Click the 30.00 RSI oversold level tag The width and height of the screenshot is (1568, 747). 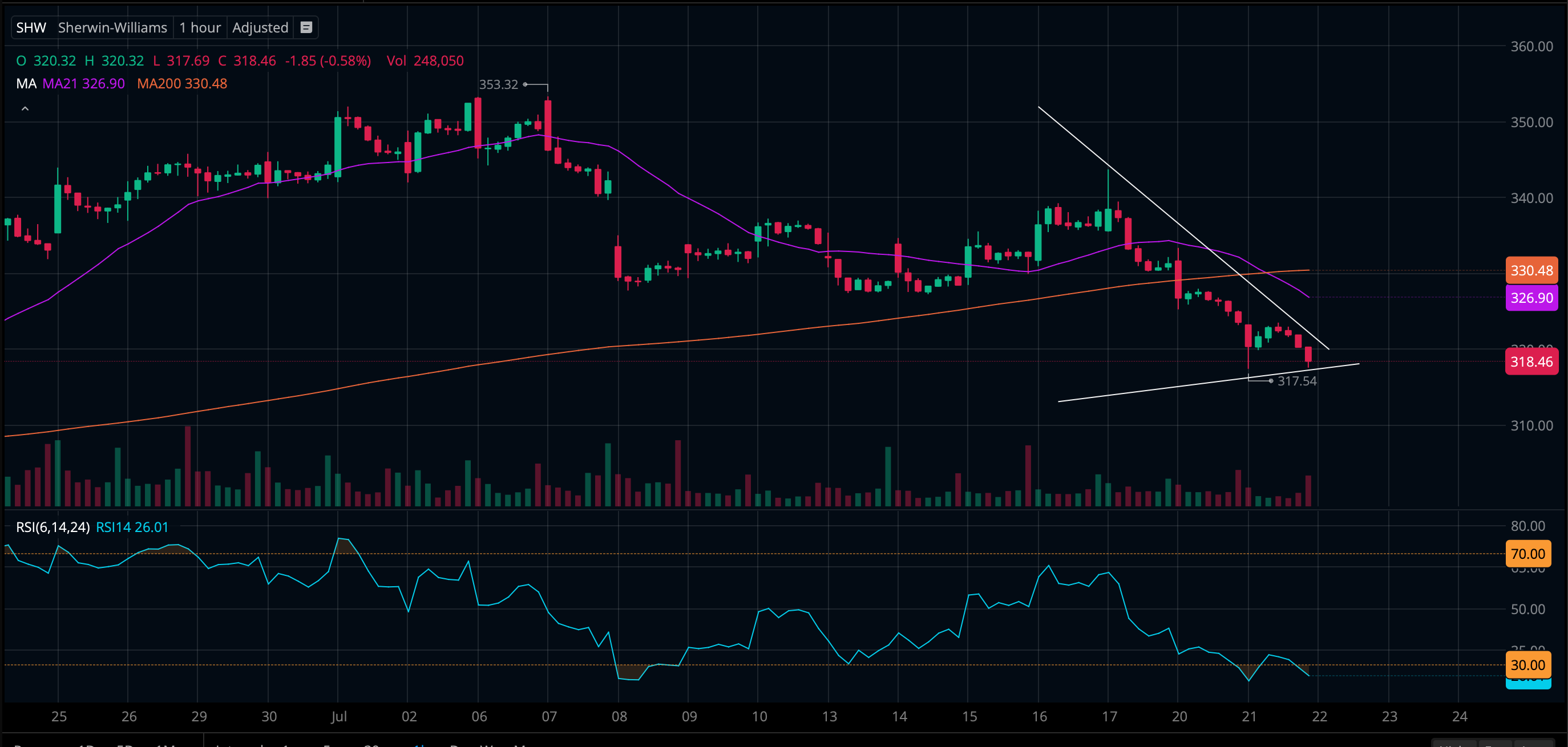tap(1528, 664)
